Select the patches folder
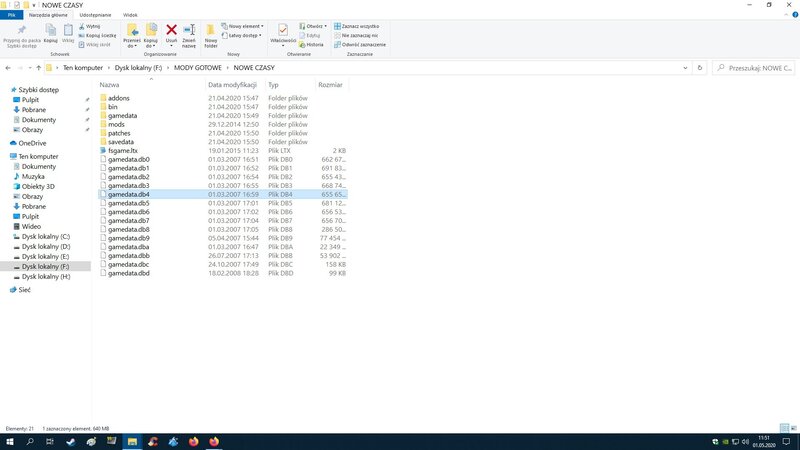 click(119, 133)
